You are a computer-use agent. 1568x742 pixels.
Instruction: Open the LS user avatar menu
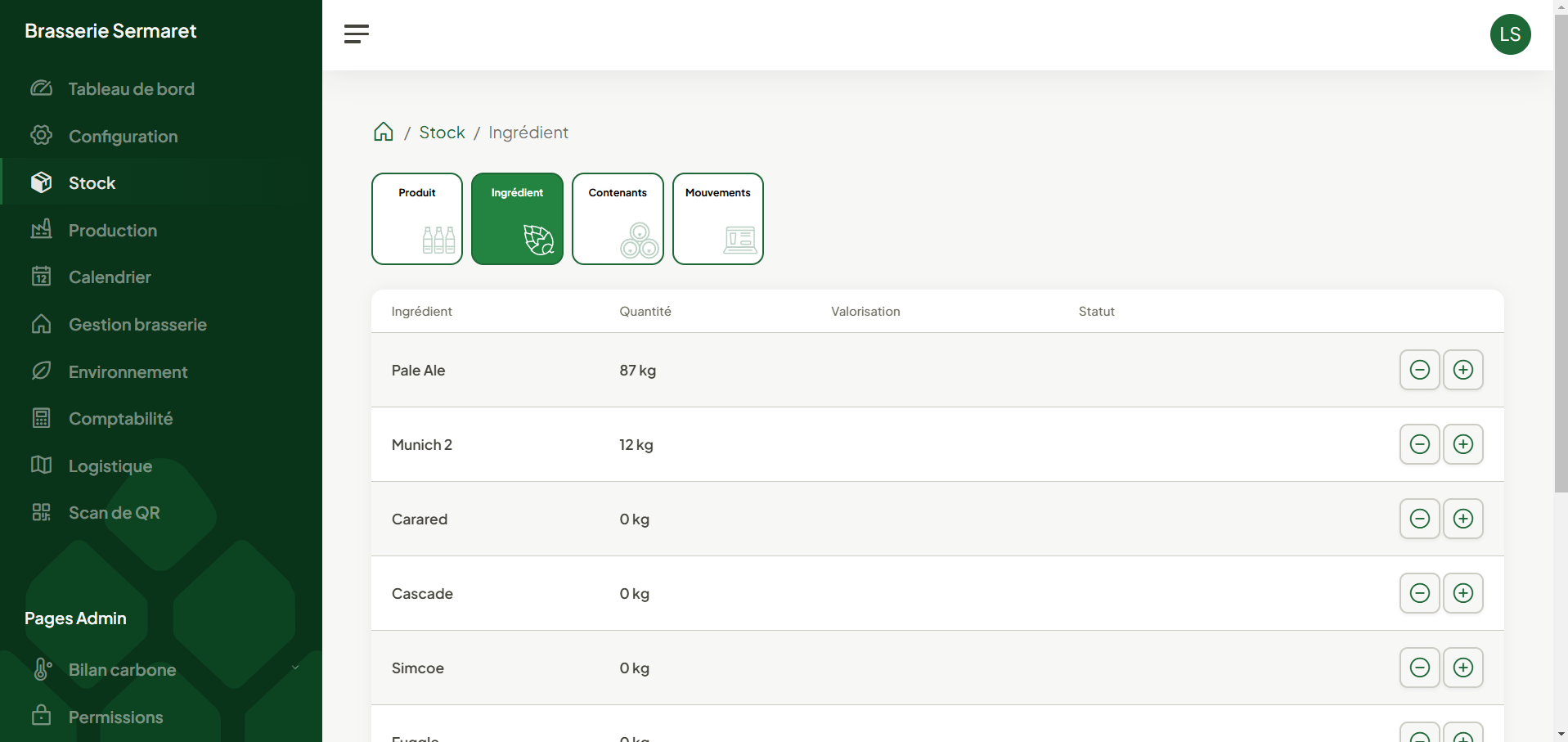1509,34
